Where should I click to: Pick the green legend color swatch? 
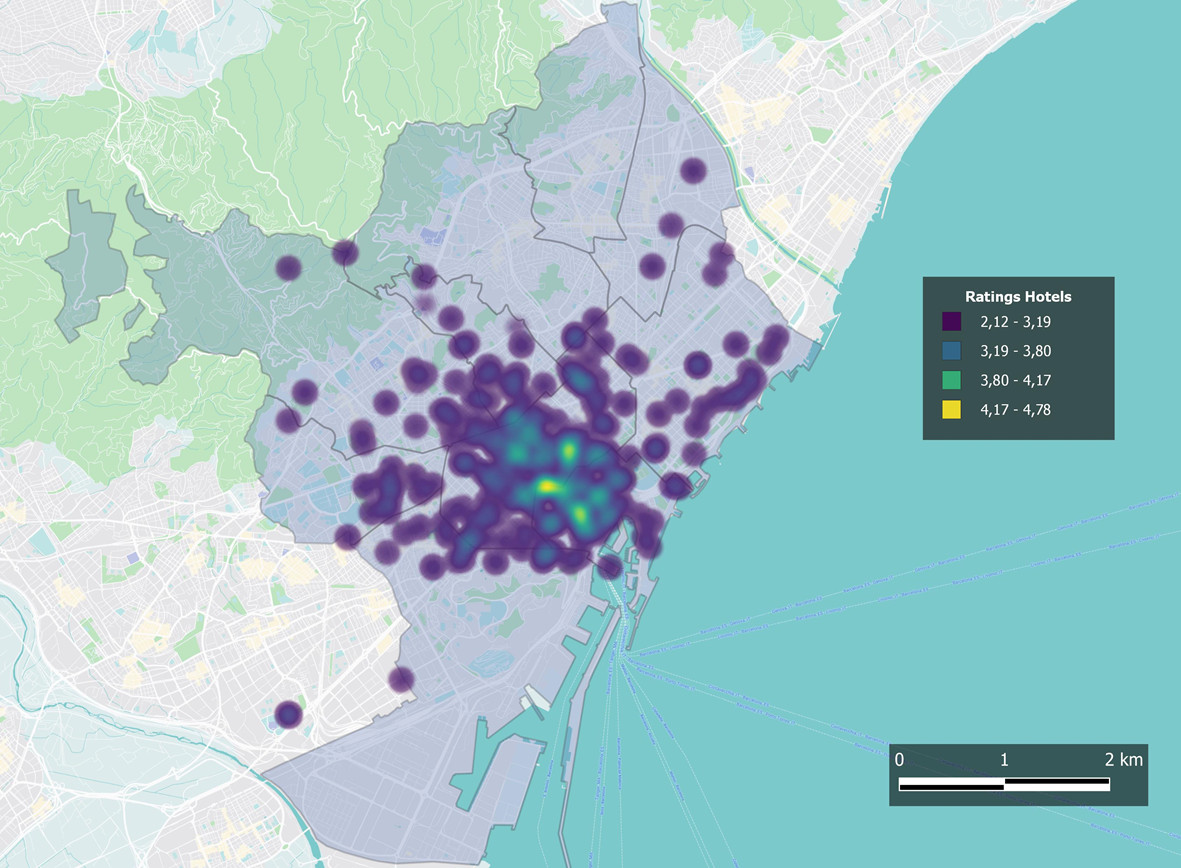point(951,381)
